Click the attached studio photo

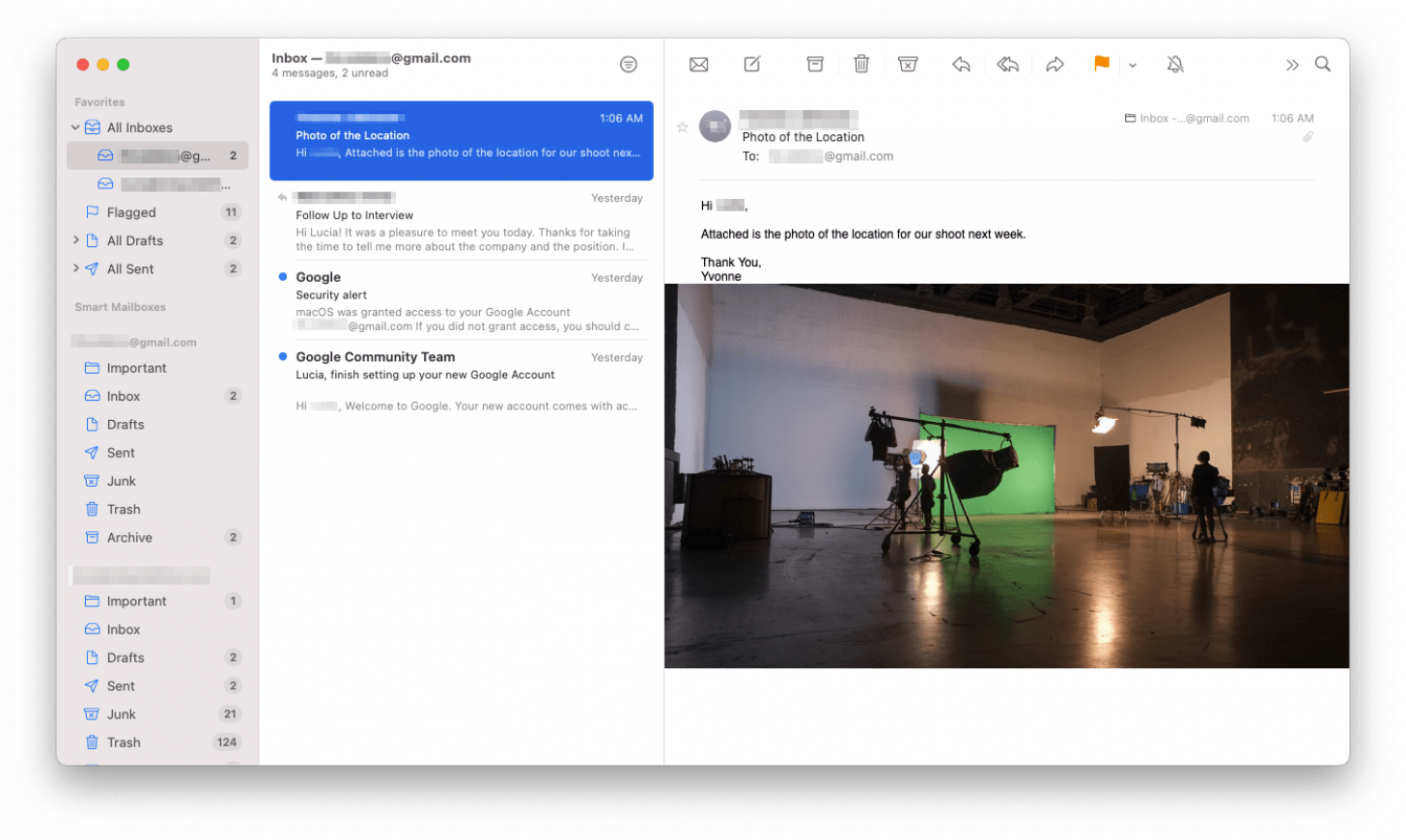(1006, 476)
